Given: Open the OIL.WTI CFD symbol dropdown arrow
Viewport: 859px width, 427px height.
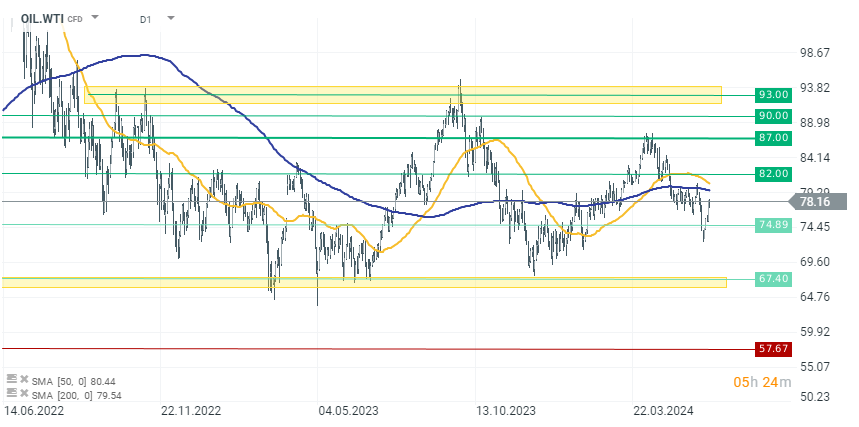Looking at the screenshot, I should pyautogui.click(x=95, y=17).
